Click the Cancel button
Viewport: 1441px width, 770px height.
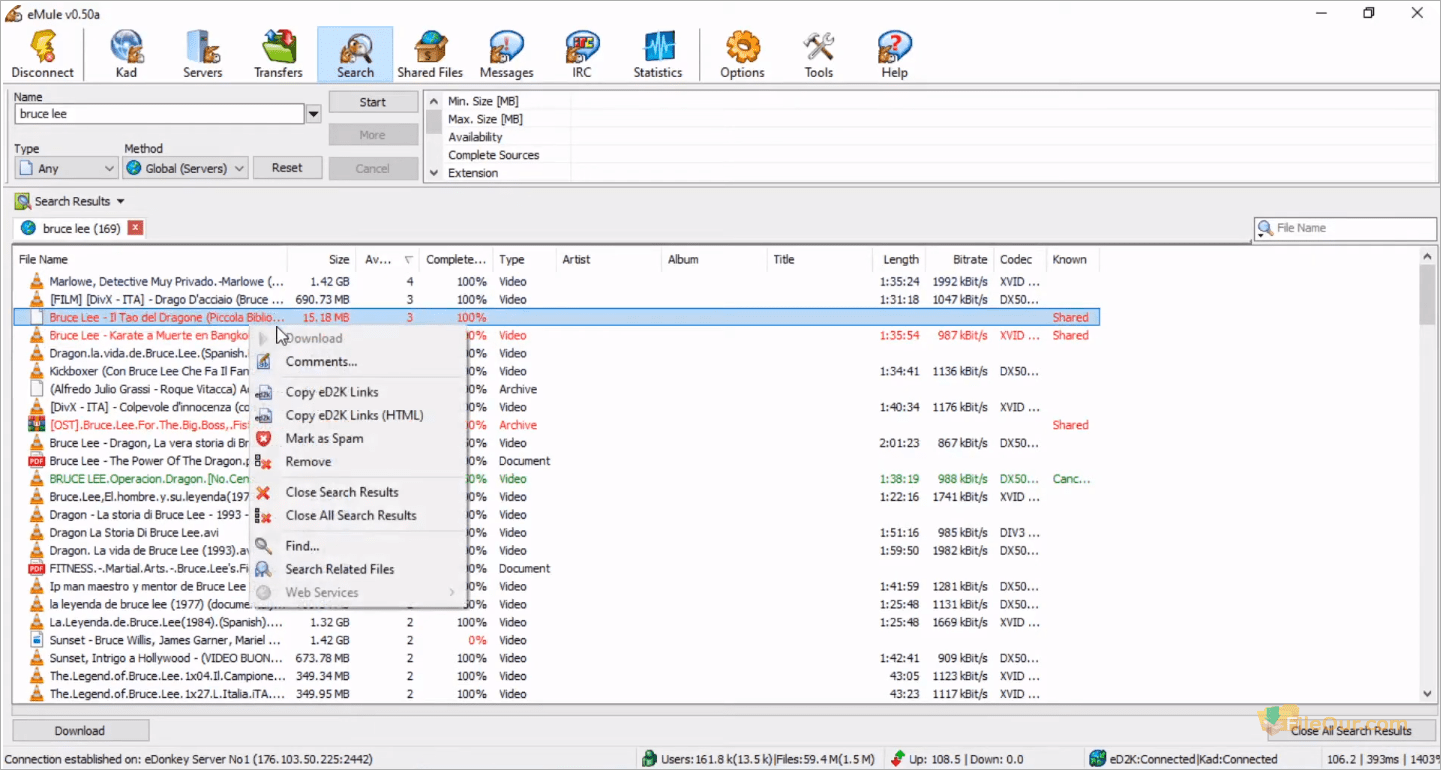[x=373, y=168]
